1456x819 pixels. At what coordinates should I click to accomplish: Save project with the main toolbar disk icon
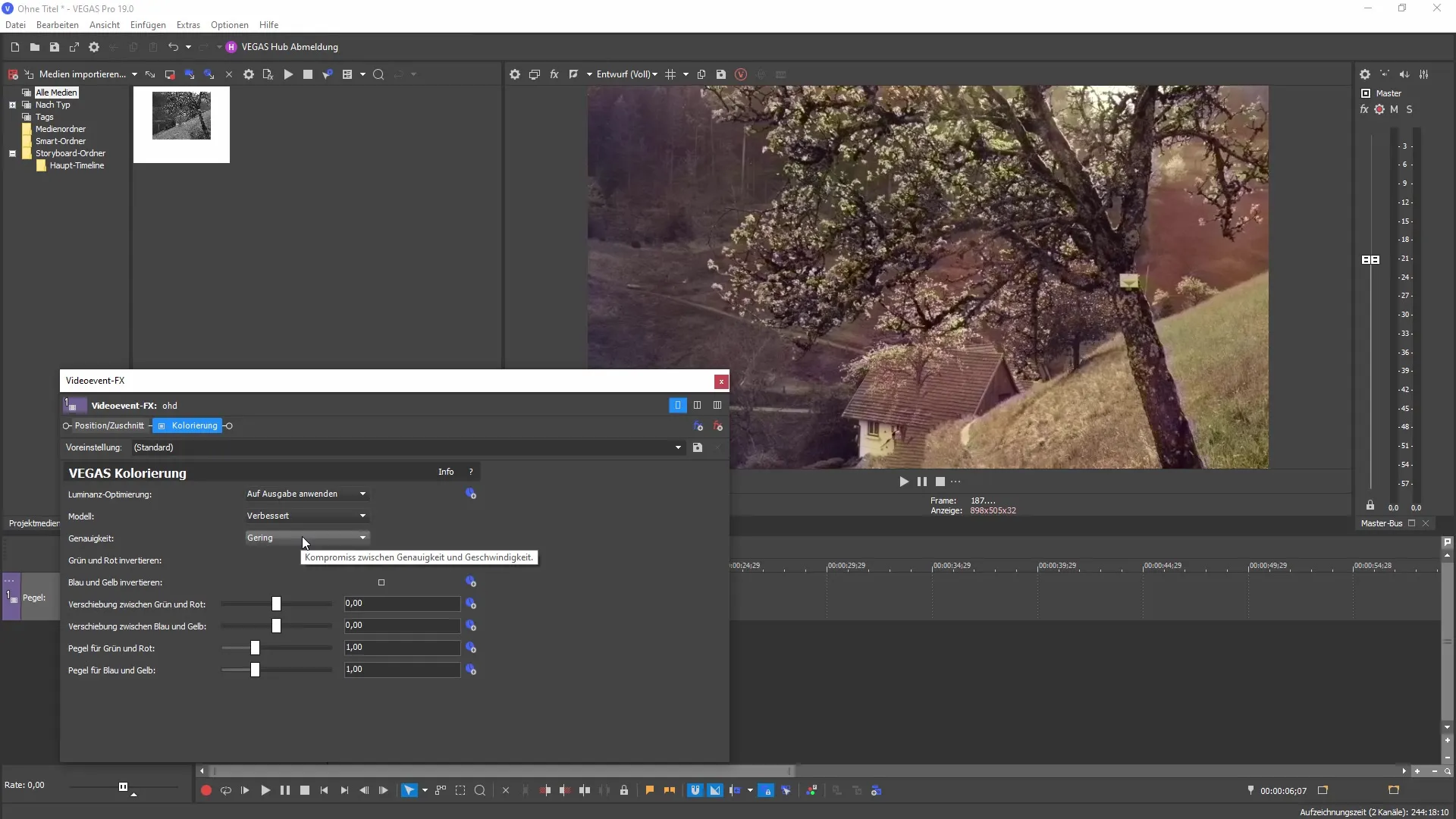tap(54, 47)
